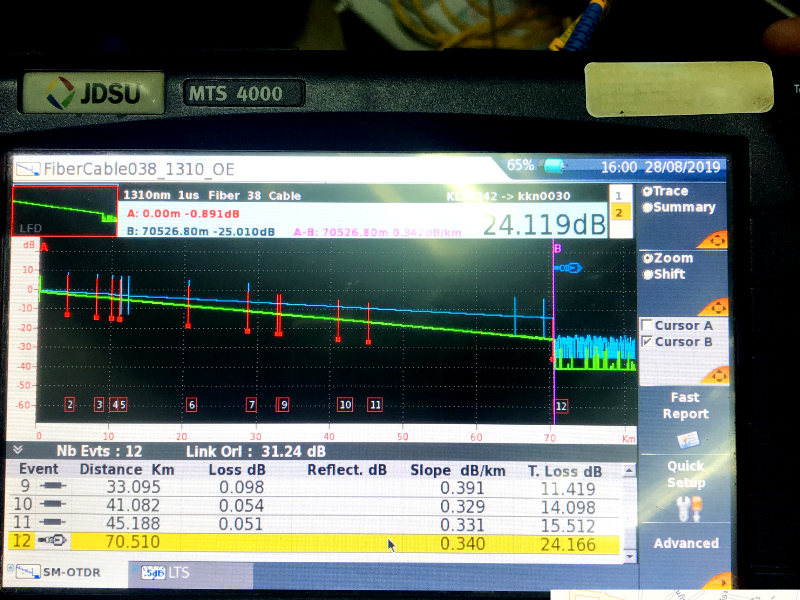Click the Distance Km column header

tap(127, 469)
